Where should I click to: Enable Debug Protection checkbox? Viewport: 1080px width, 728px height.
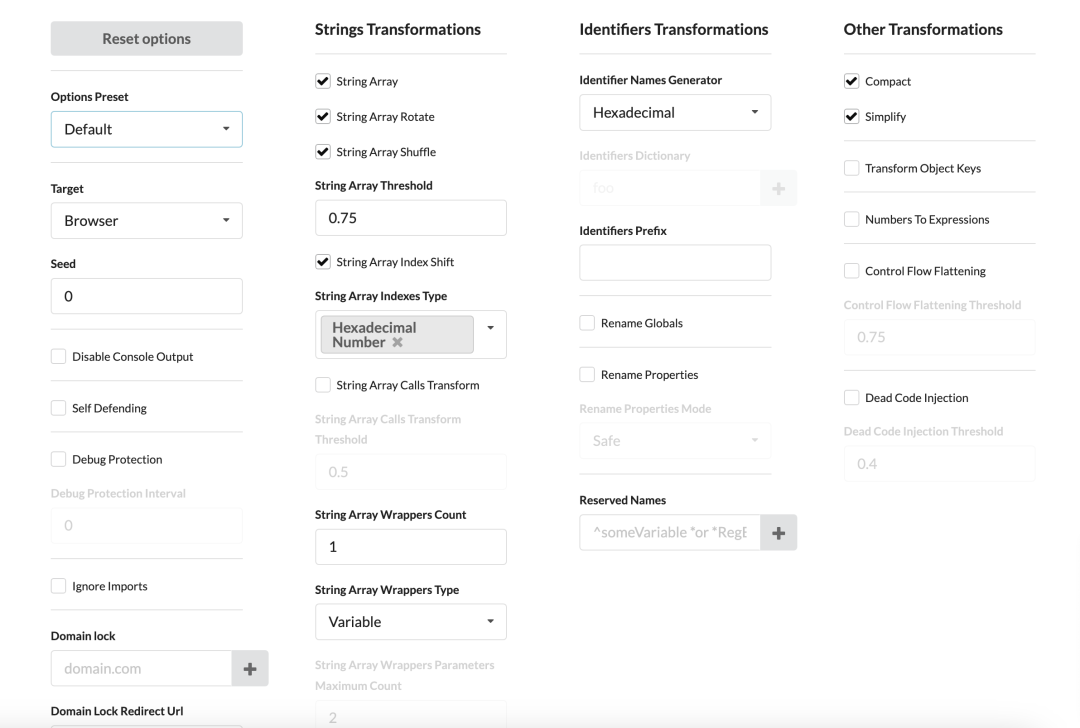coord(58,460)
